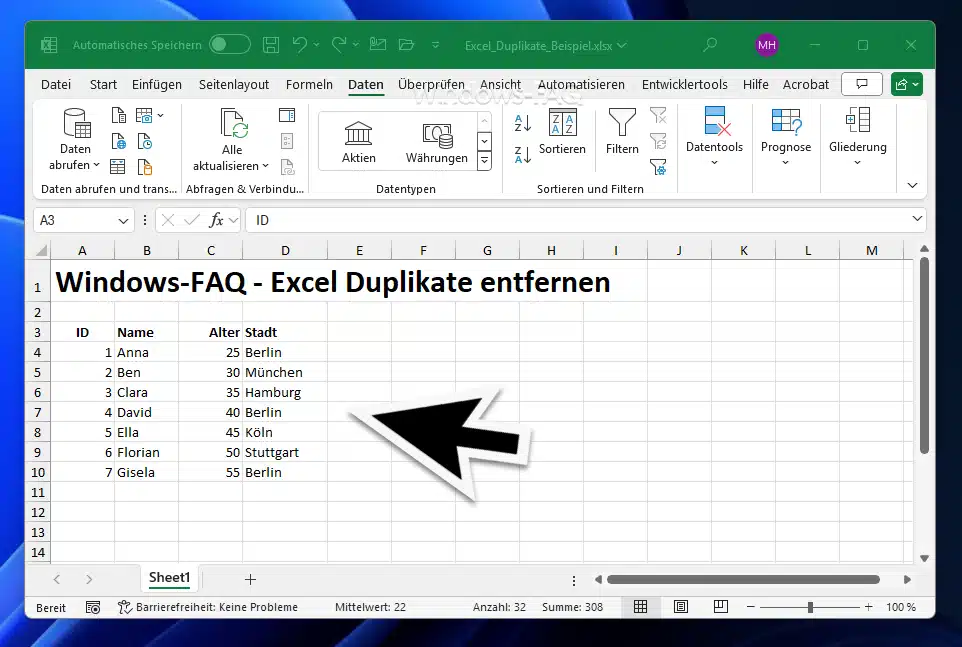Open the Undo history dropdown arrow
962x647 pixels.
[317, 45]
